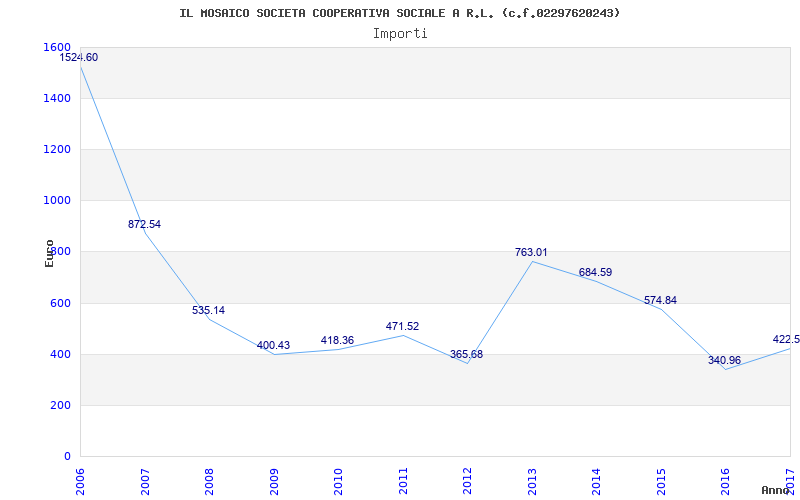Click the 2008 year axis label

click(x=209, y=480)
